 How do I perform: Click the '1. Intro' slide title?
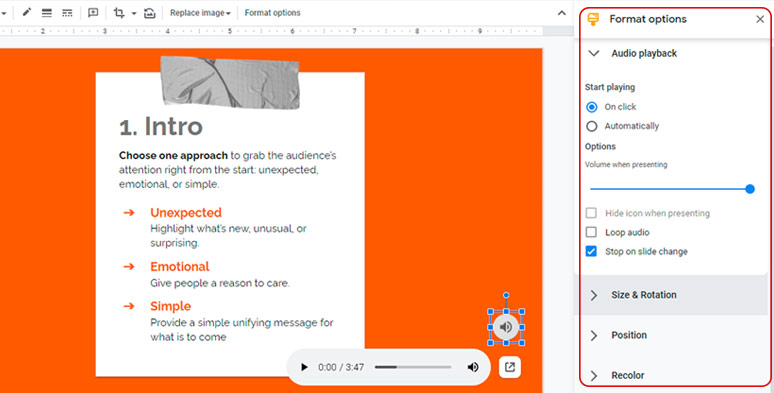pos(161,127)
